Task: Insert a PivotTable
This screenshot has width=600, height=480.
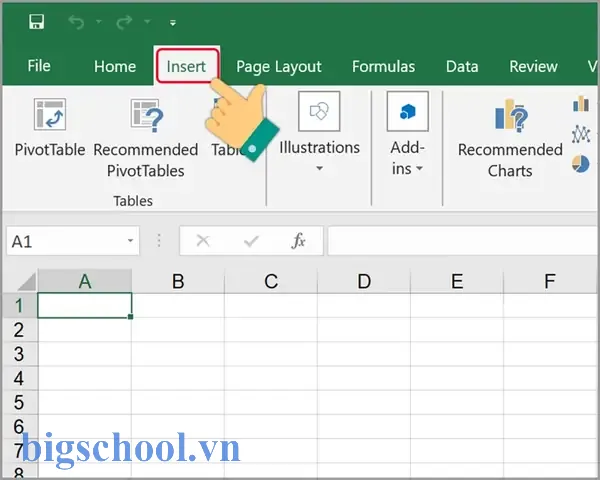Action: 50,128
